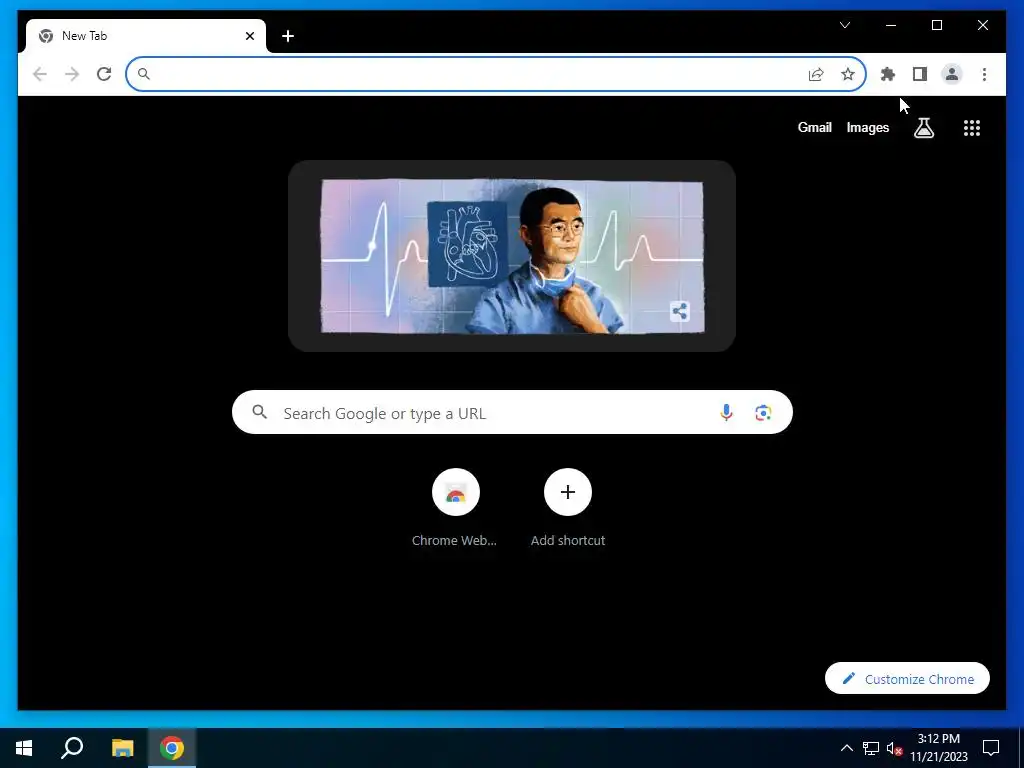Close the New Tab tab

249,36
